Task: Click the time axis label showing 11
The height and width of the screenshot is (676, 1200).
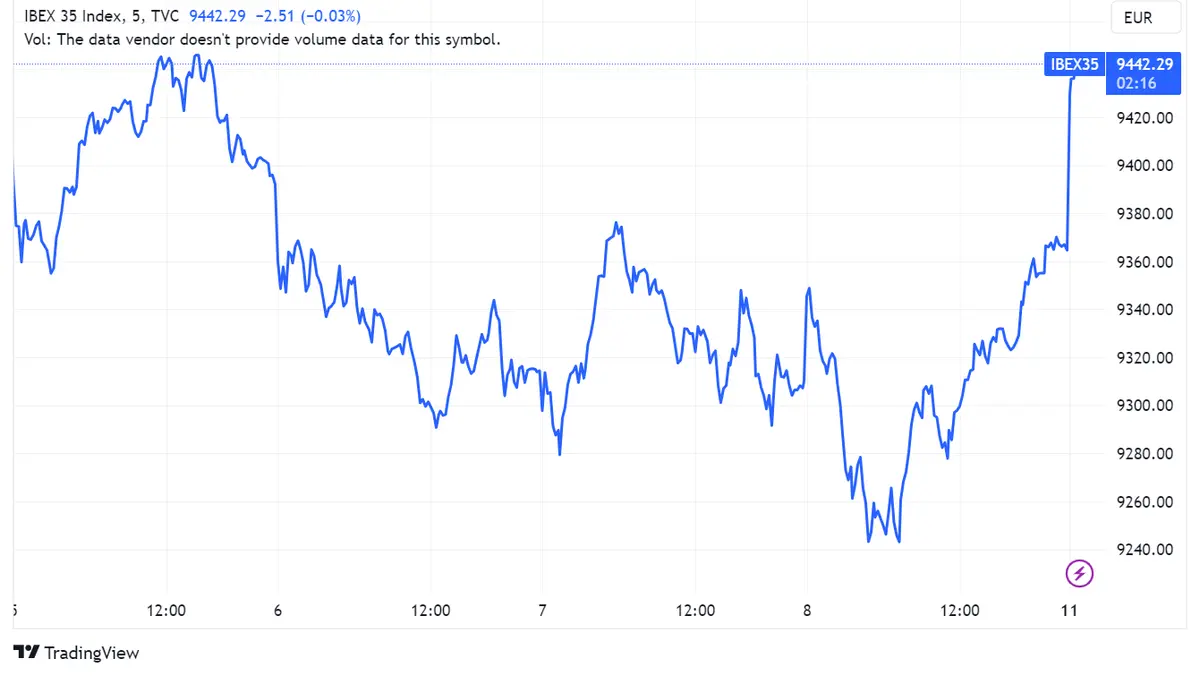Action: tap(1069, 610)
